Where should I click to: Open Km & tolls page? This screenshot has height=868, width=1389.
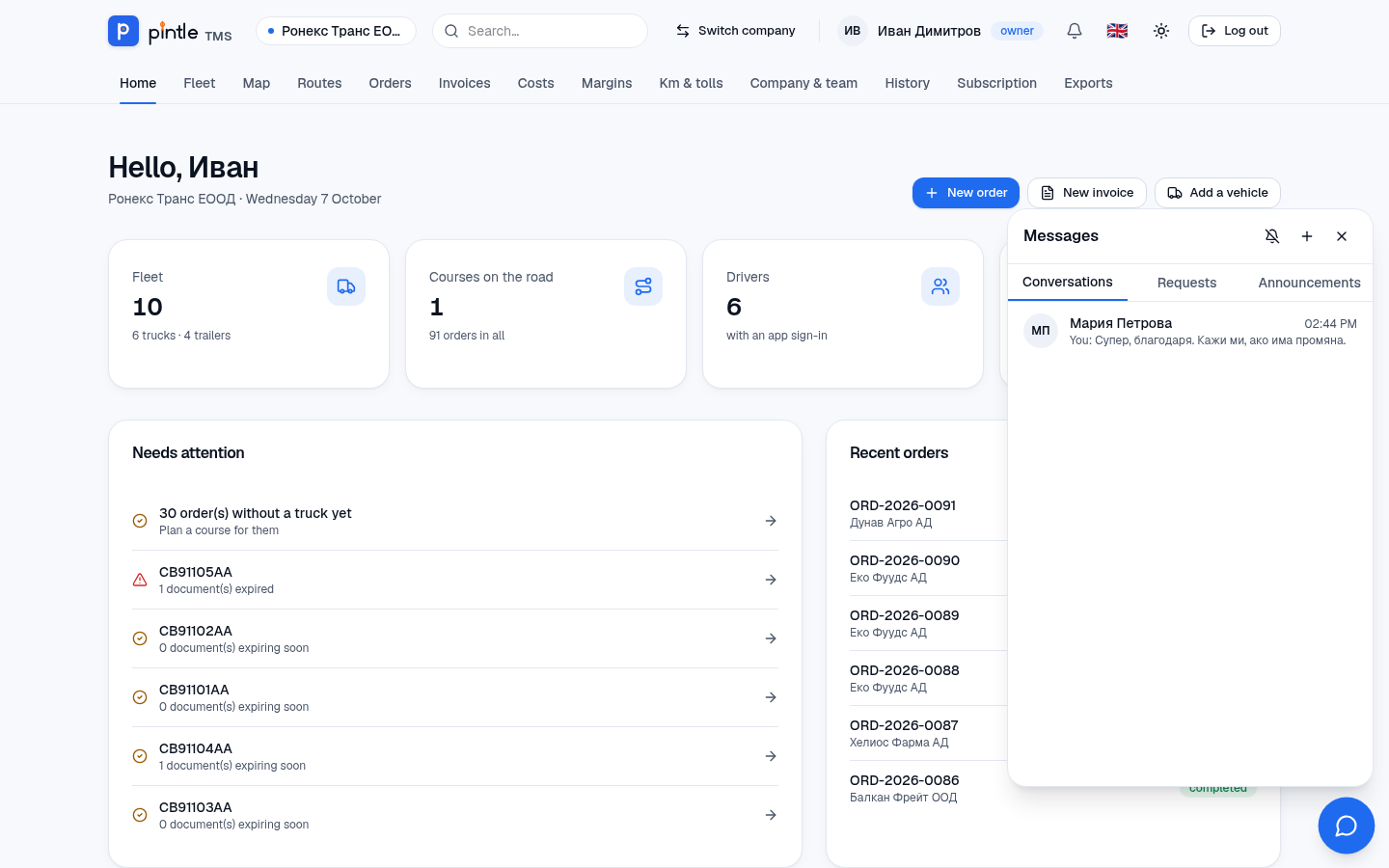click(691, 83)
